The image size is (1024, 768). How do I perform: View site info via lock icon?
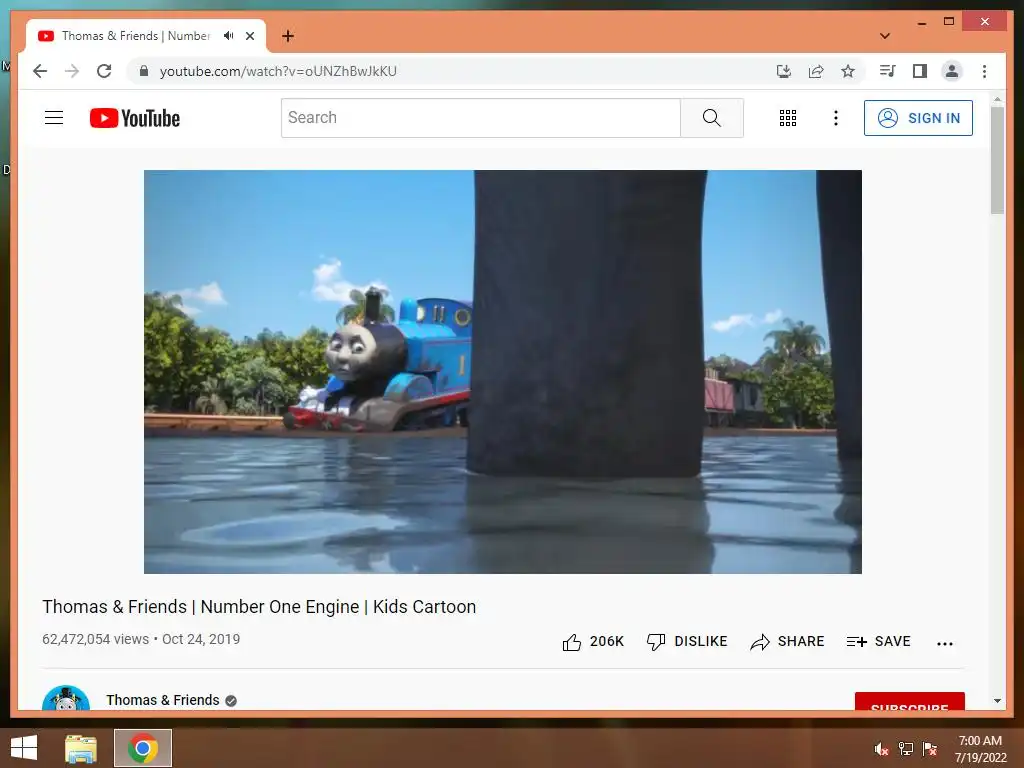144,71
